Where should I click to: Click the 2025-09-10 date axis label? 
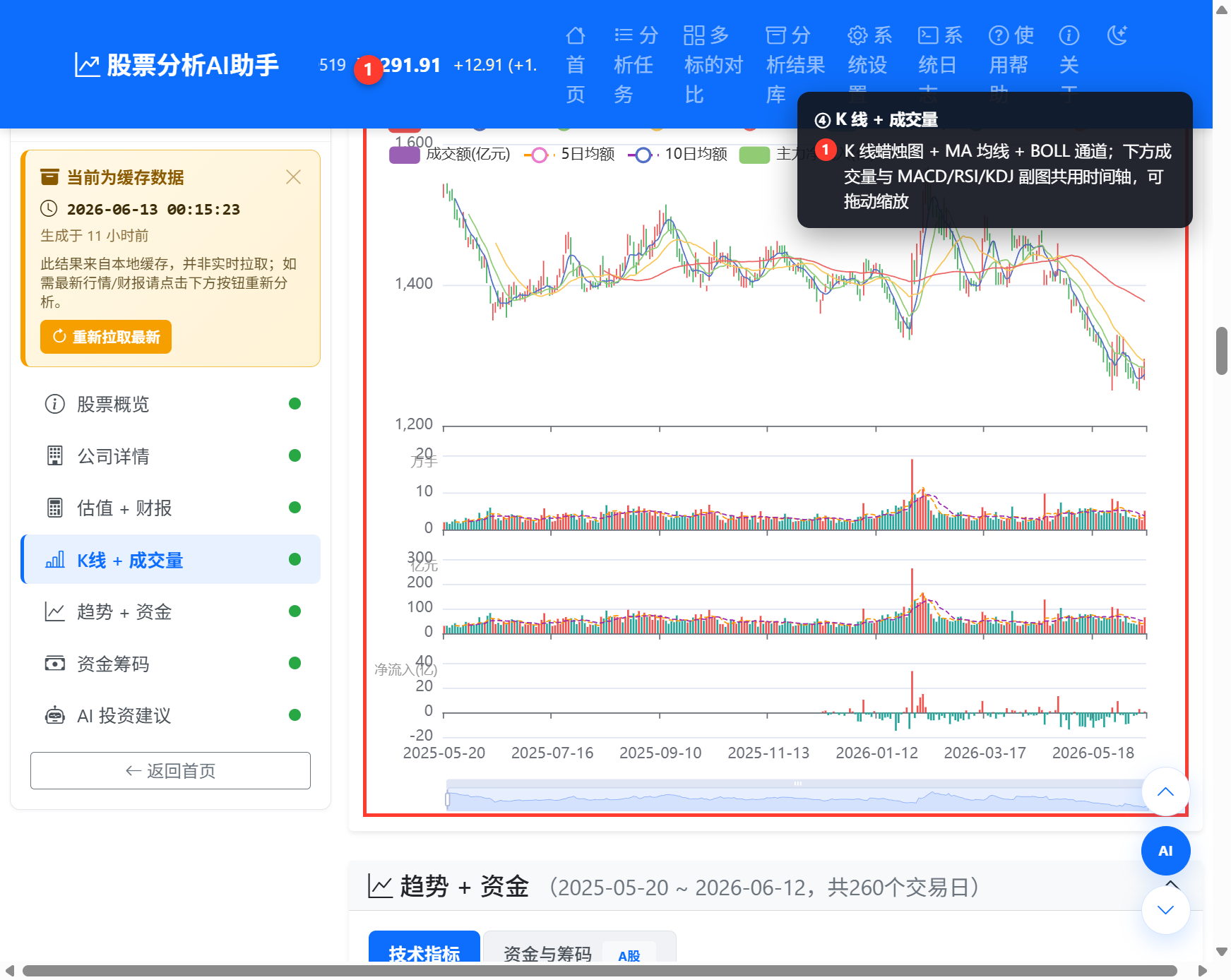[x=660, y=753]
